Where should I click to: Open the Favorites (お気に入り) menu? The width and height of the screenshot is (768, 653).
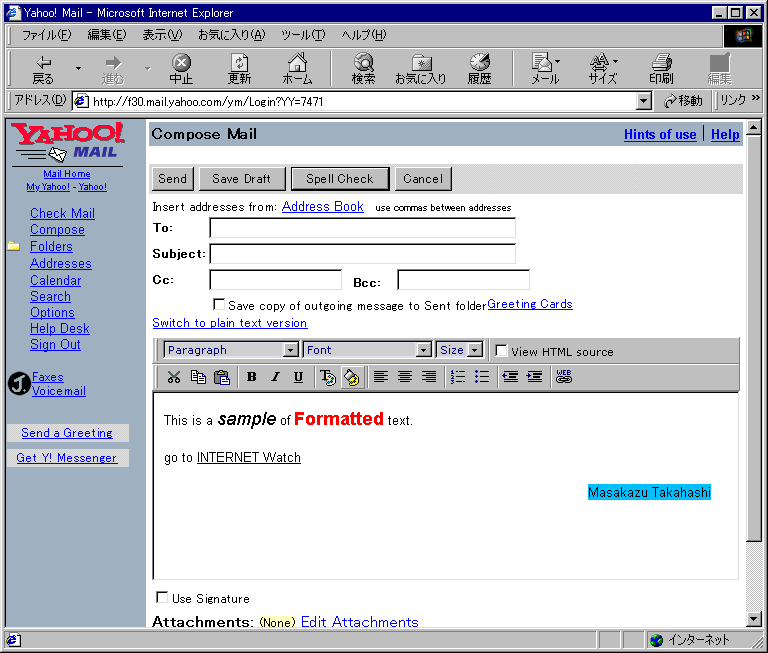click(x=232, y=35)
